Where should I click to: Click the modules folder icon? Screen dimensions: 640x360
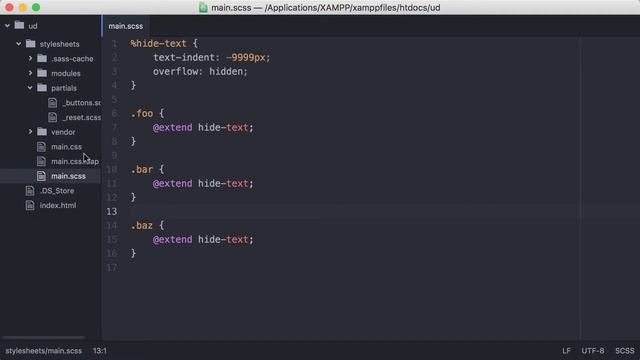42,73
